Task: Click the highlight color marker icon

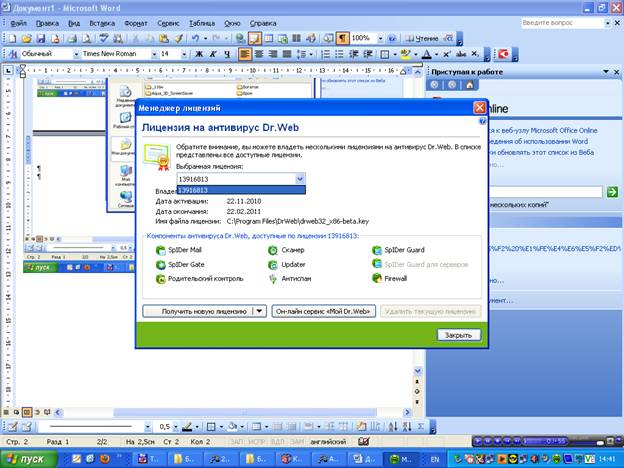Action: tap(406, 54)
